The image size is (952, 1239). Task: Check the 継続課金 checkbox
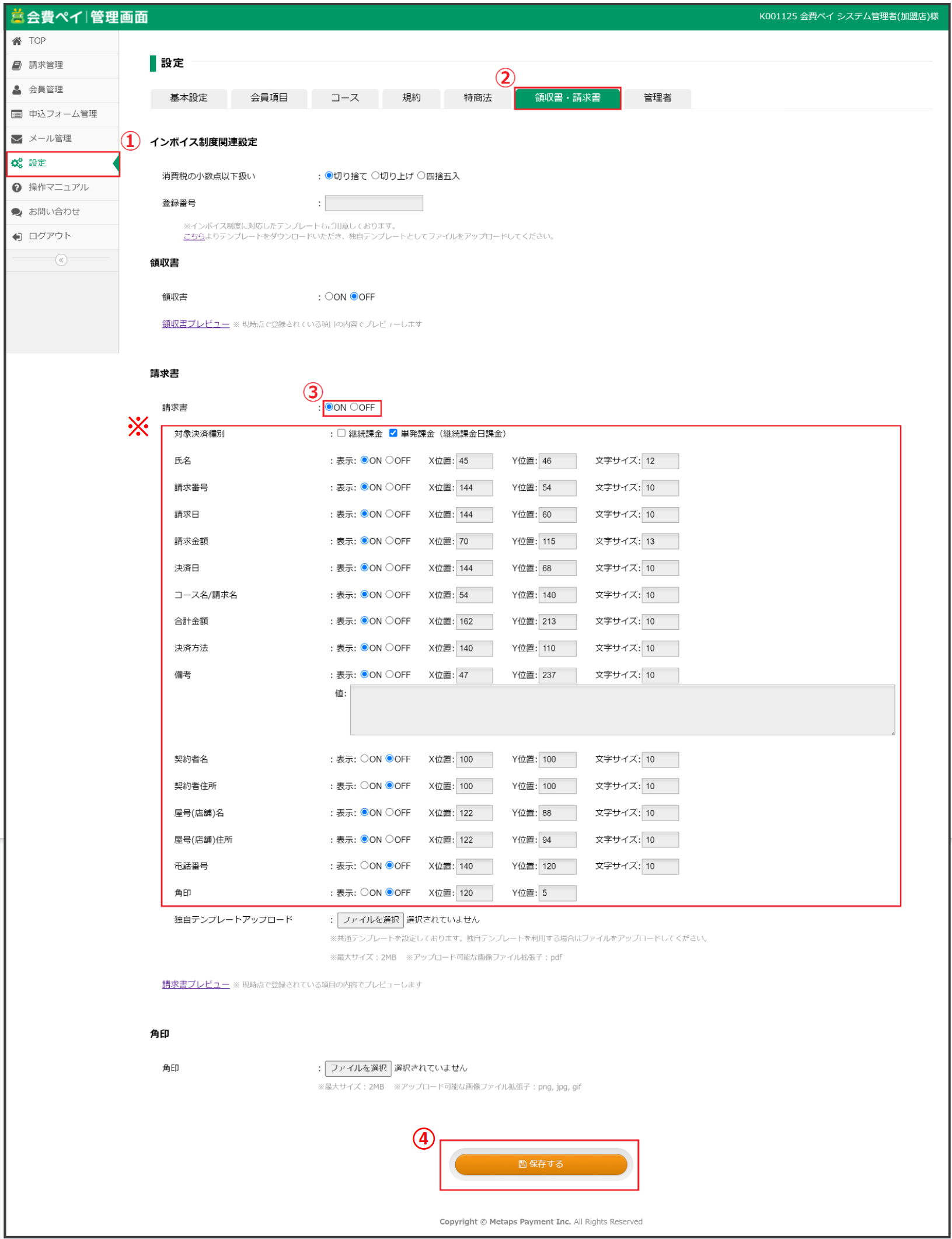pyautogui.click(x=341, y=433)
